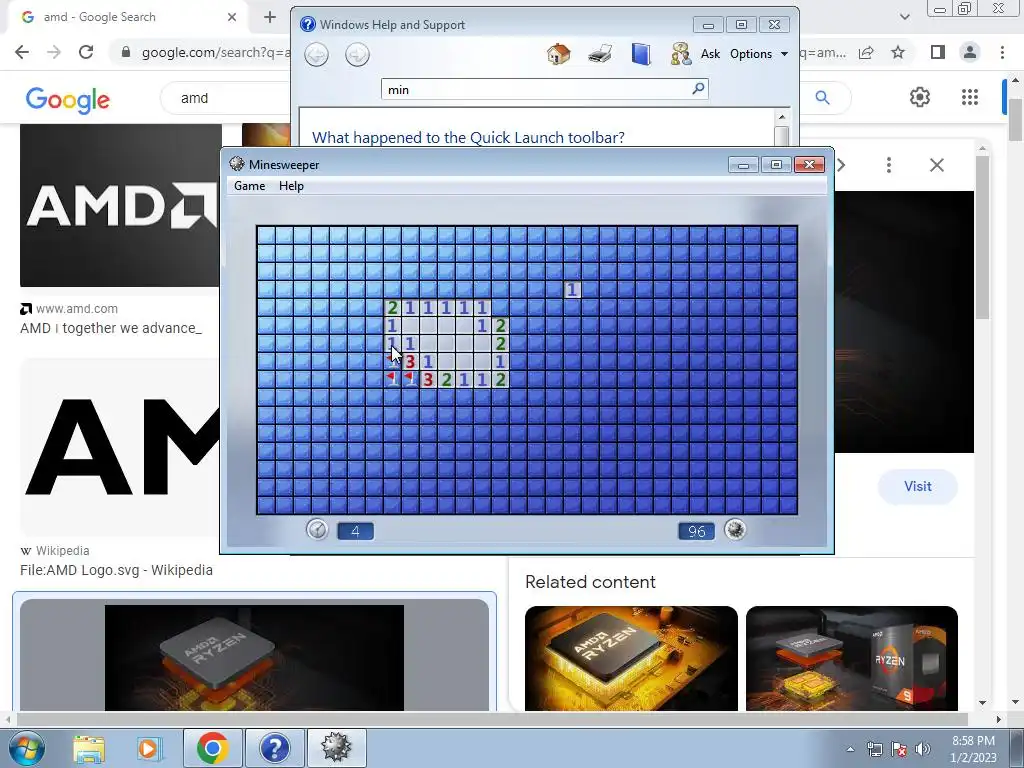Image resolution: width=1024 pixels, height=768 pixels.
Task: Click the Visit button in image preview
Action: click(918, 487)
